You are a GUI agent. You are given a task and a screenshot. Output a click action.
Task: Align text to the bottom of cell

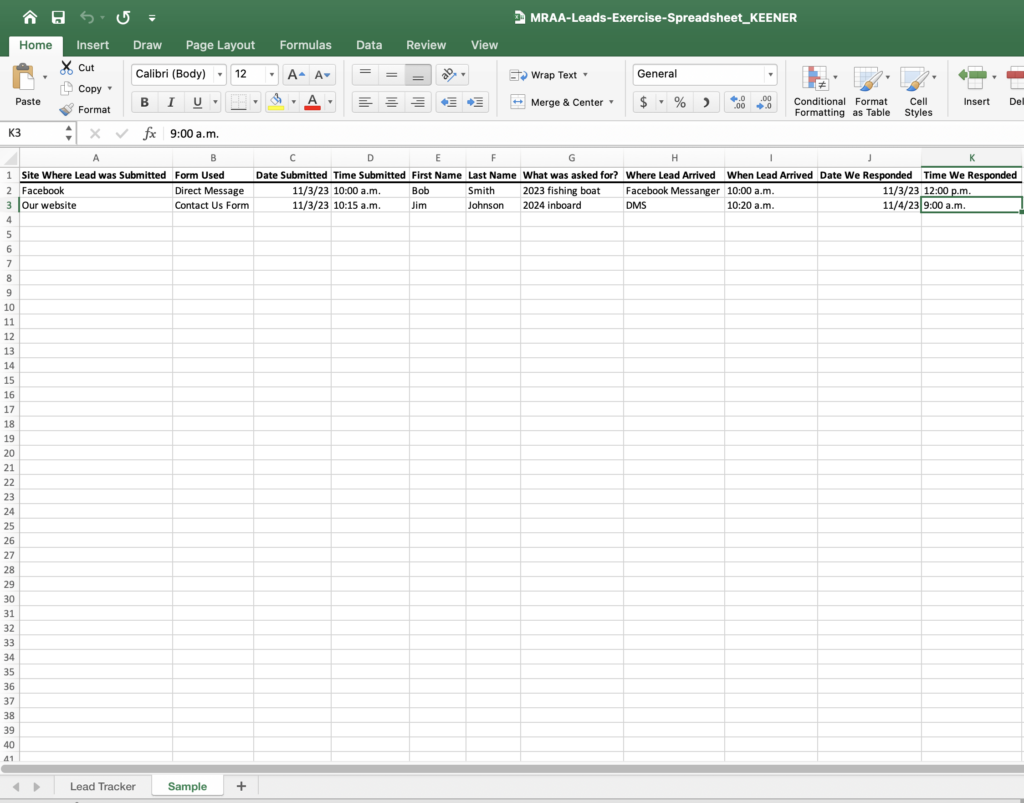(x=418, y=75)
